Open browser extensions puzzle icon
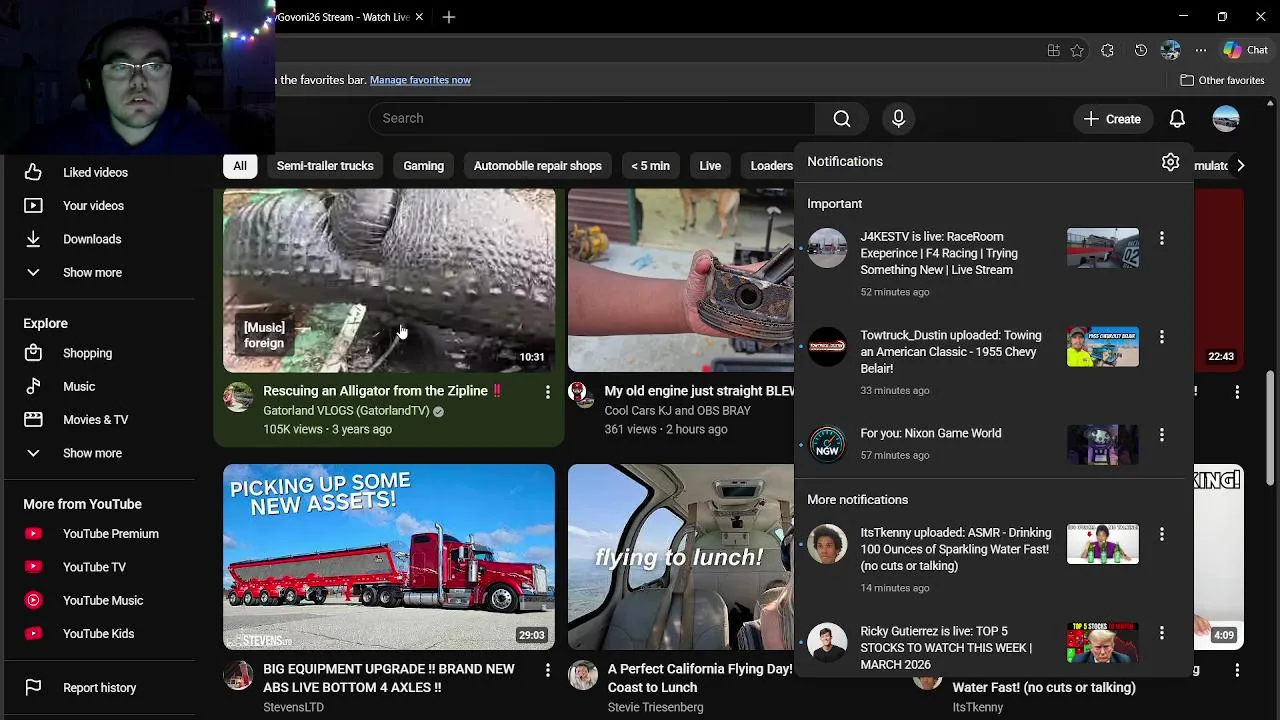The image size is (1280, 720). [1107, 50]
